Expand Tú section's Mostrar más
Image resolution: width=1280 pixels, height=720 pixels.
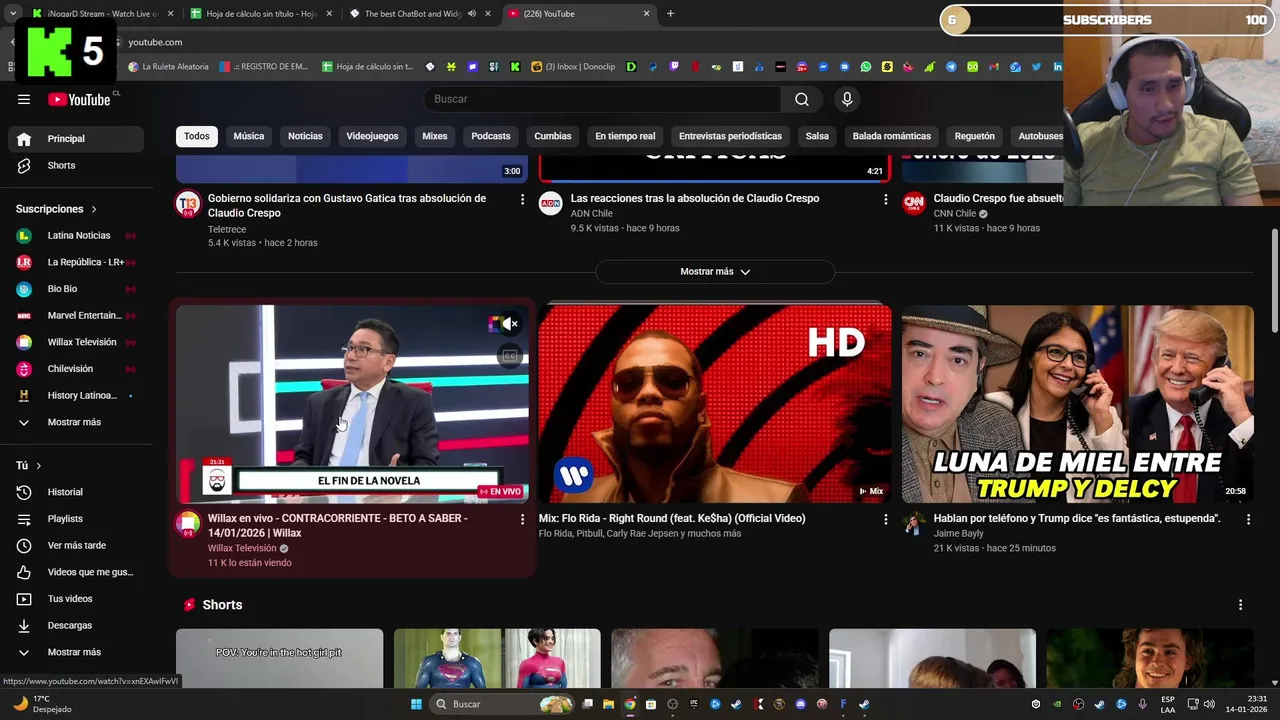pyautogui.click(x=75, y=652)
